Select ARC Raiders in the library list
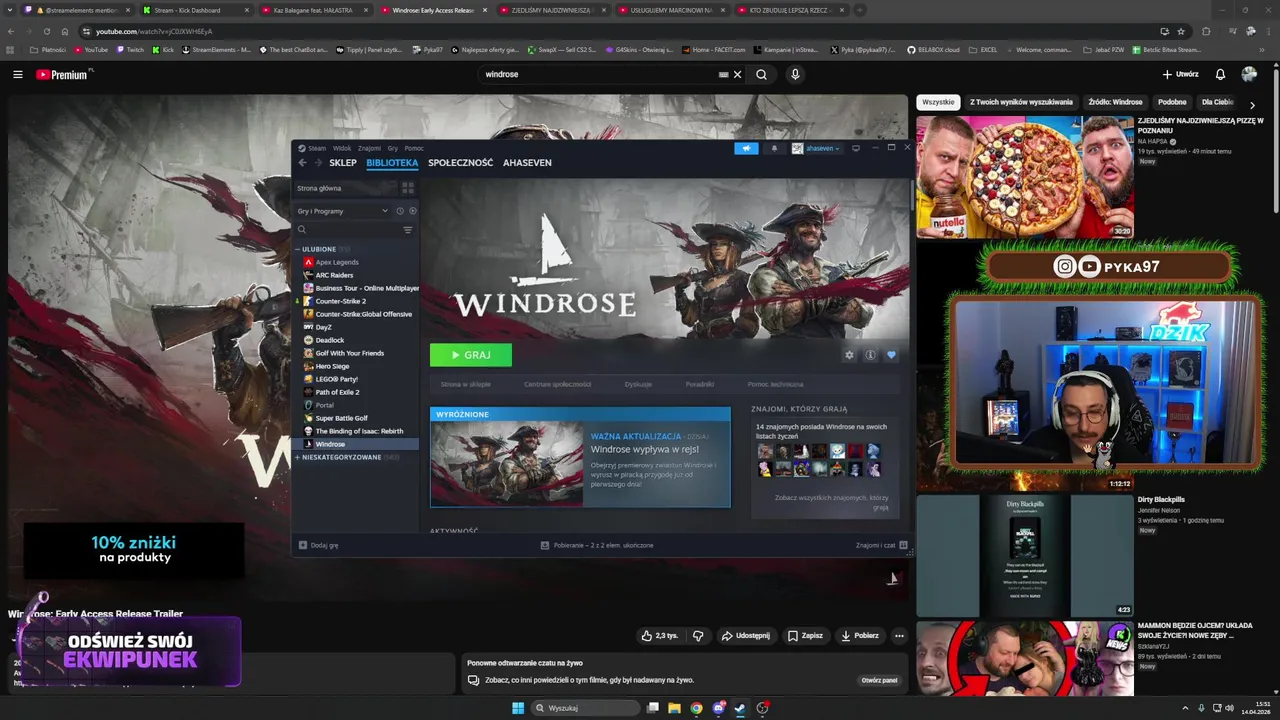 click(x=334, y=275)
